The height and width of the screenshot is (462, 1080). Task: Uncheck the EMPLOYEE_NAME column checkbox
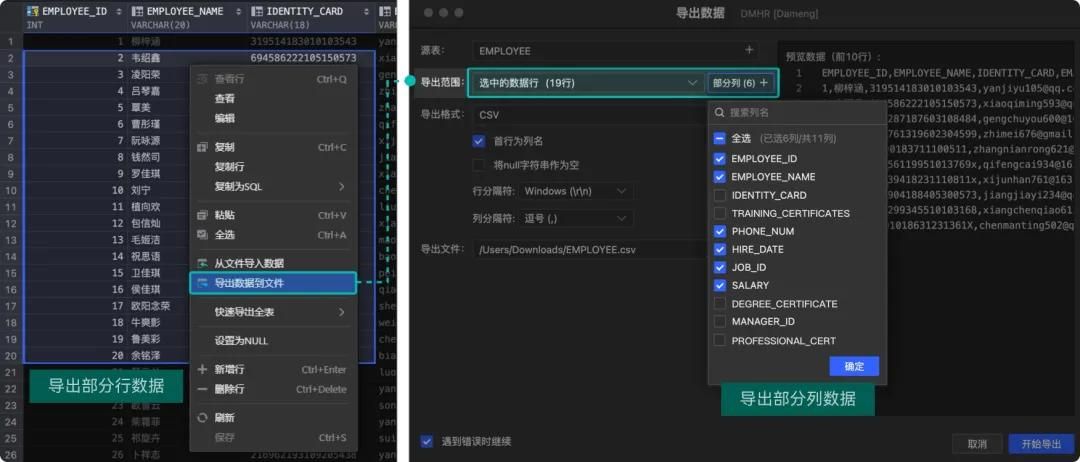719,177
